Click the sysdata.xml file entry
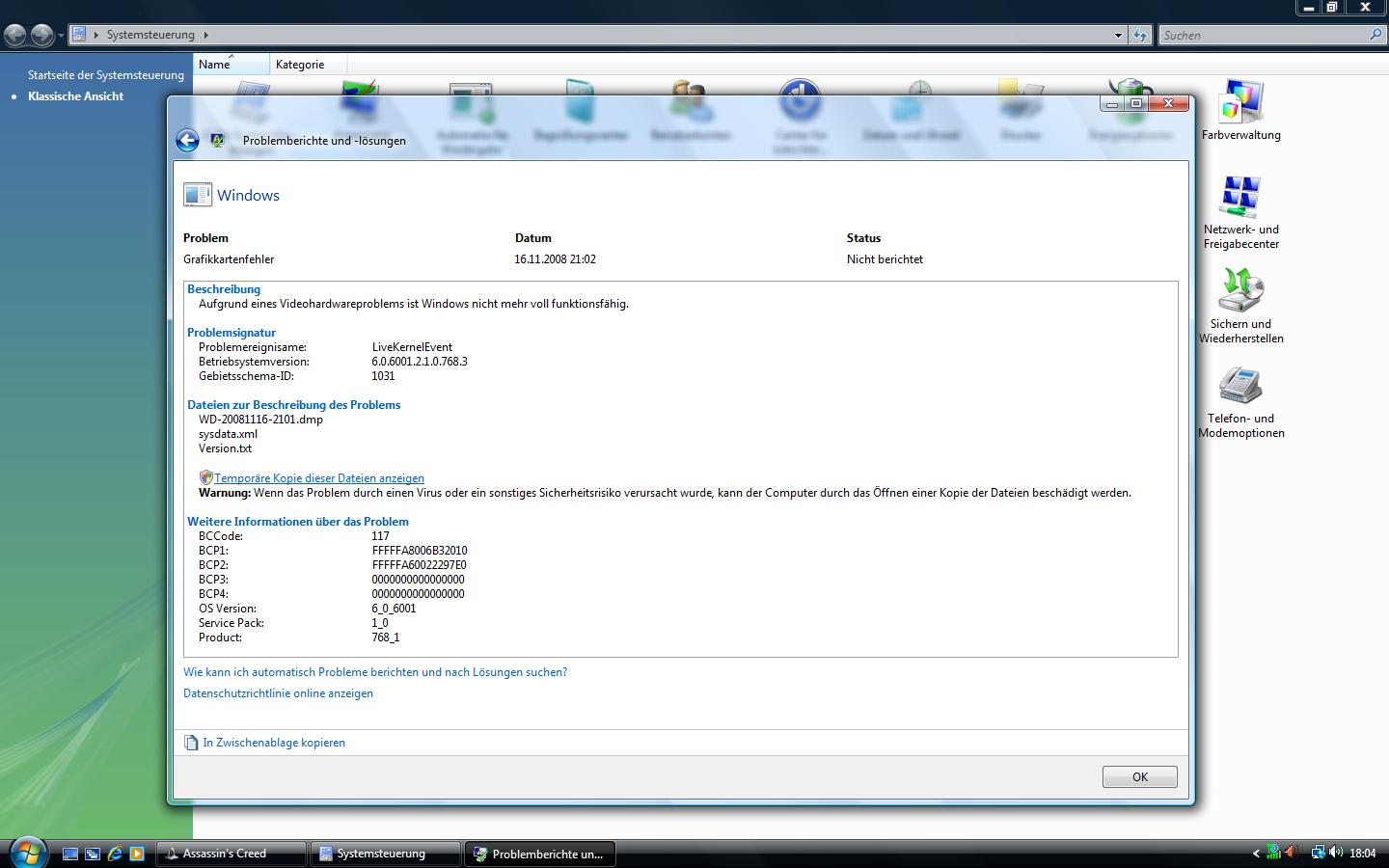1389x868 pixels. click(x=229, y=434)
